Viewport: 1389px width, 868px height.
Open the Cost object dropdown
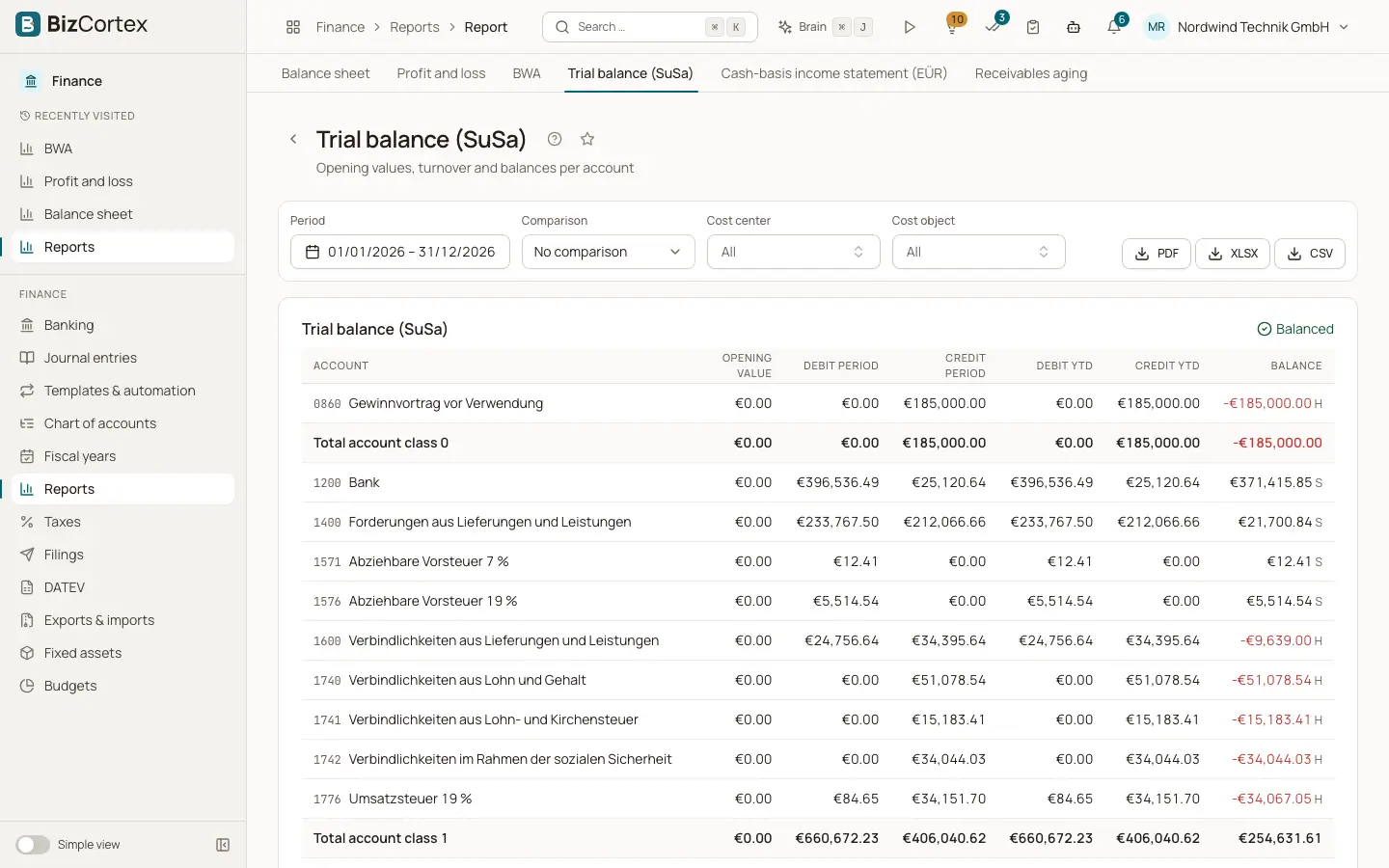point(978,252)
